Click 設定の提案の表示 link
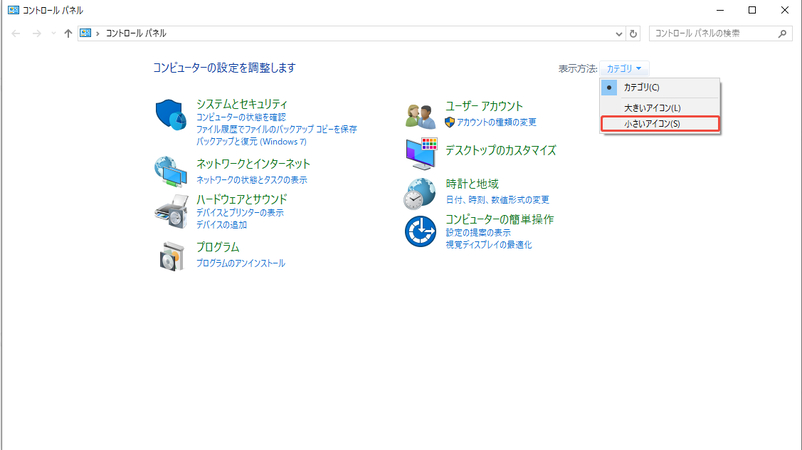 [478, 233]
